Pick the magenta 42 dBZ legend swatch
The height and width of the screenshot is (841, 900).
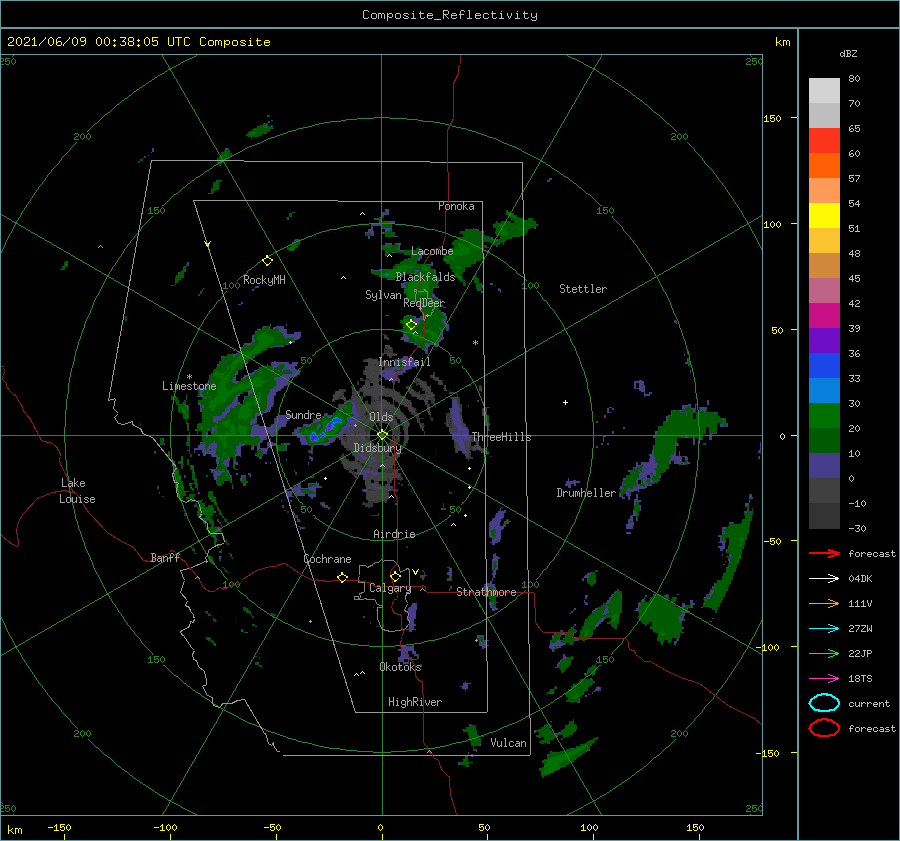click(x=824, y=316)
